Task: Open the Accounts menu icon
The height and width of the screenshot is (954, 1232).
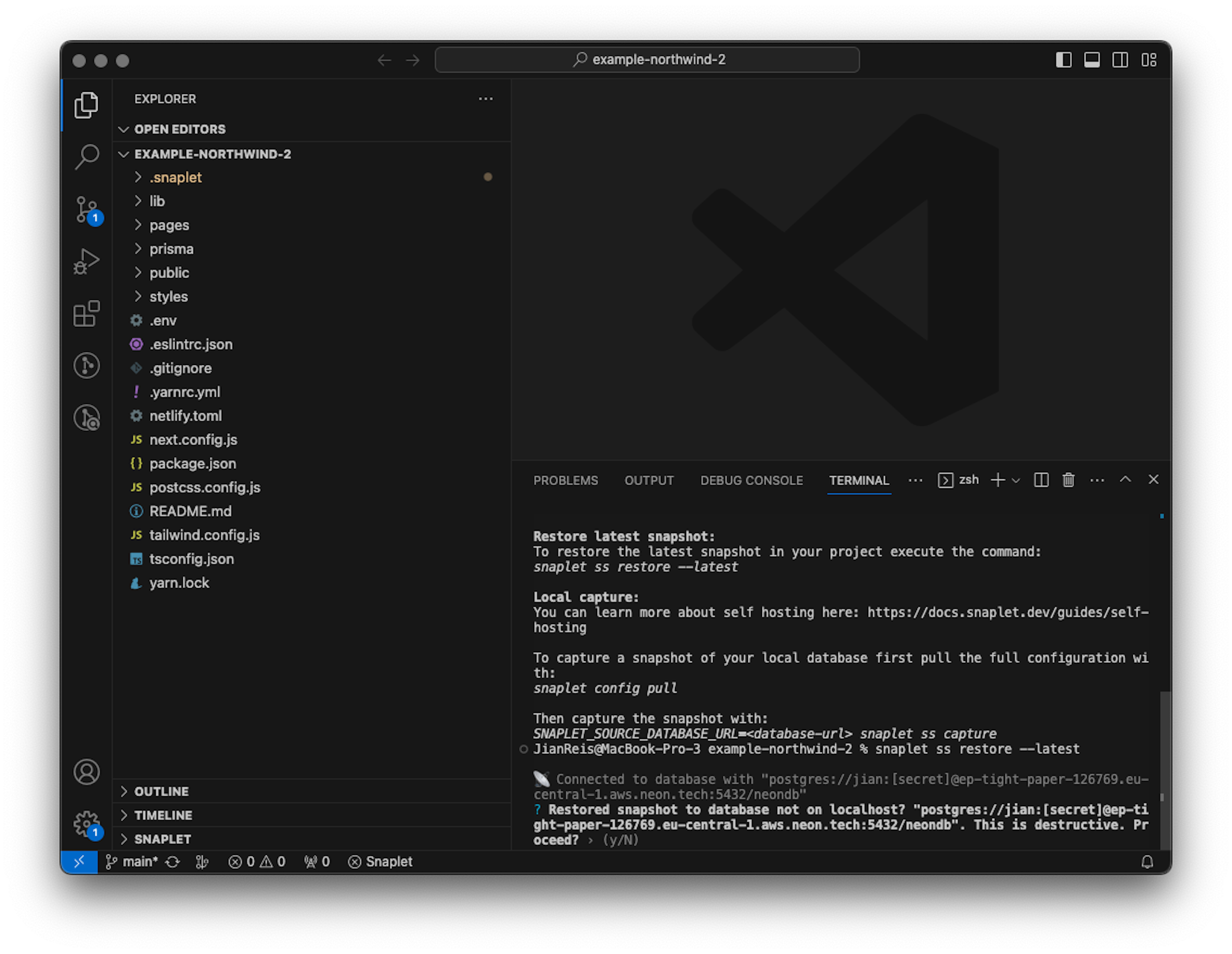Action: pos(86,772)
